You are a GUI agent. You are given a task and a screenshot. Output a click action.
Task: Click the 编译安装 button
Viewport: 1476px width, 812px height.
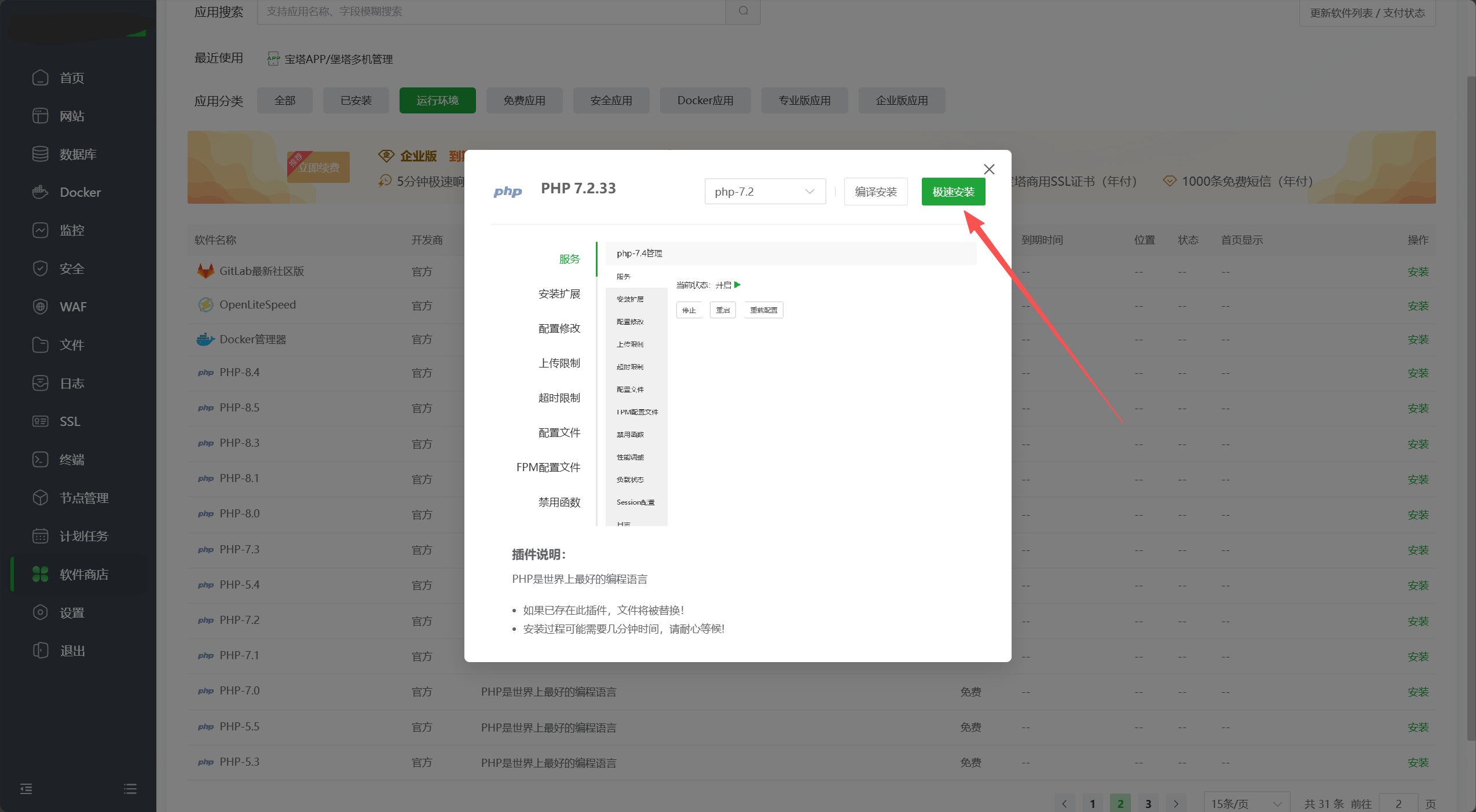pyautogui.click(x=876, y=192)
